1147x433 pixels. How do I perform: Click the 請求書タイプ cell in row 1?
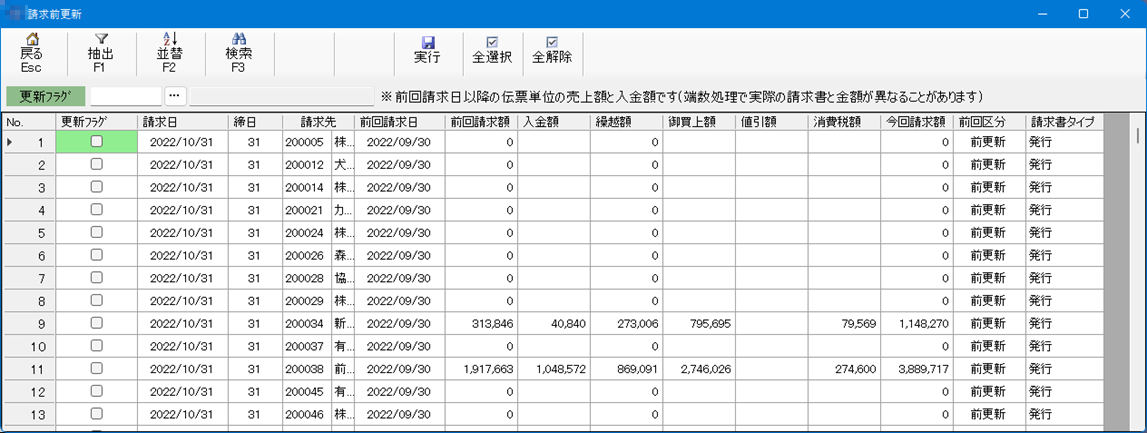(x=1064, y=142)
